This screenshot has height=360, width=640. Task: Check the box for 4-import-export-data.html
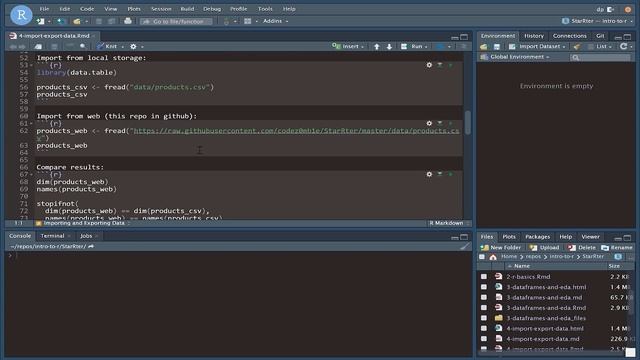click(484, 328)
